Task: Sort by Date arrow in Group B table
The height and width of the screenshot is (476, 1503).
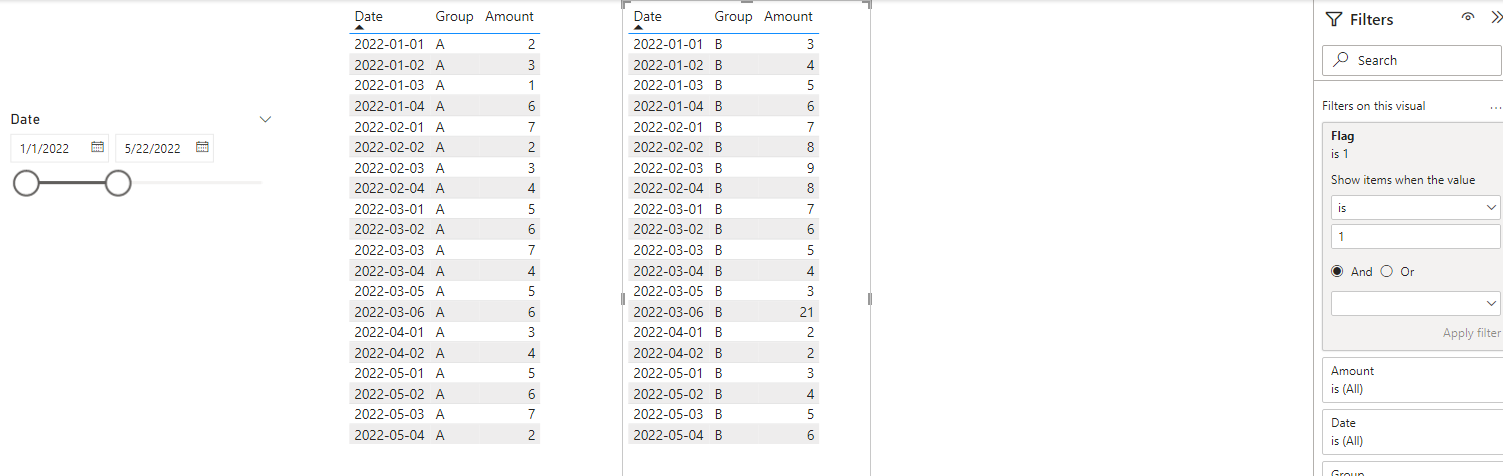Action: pos(639,28)
